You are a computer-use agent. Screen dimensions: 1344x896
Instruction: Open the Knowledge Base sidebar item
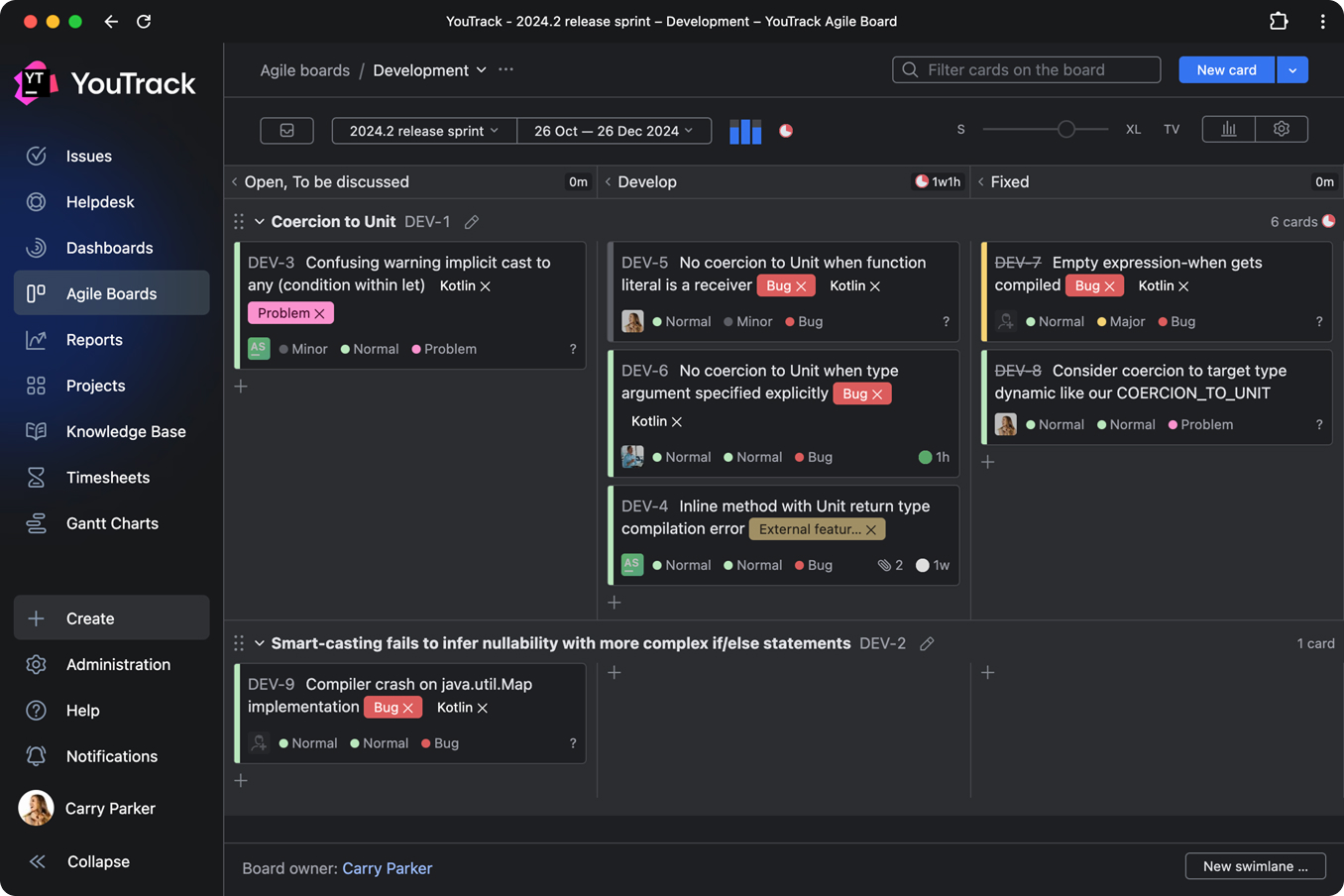pos(126,431)
